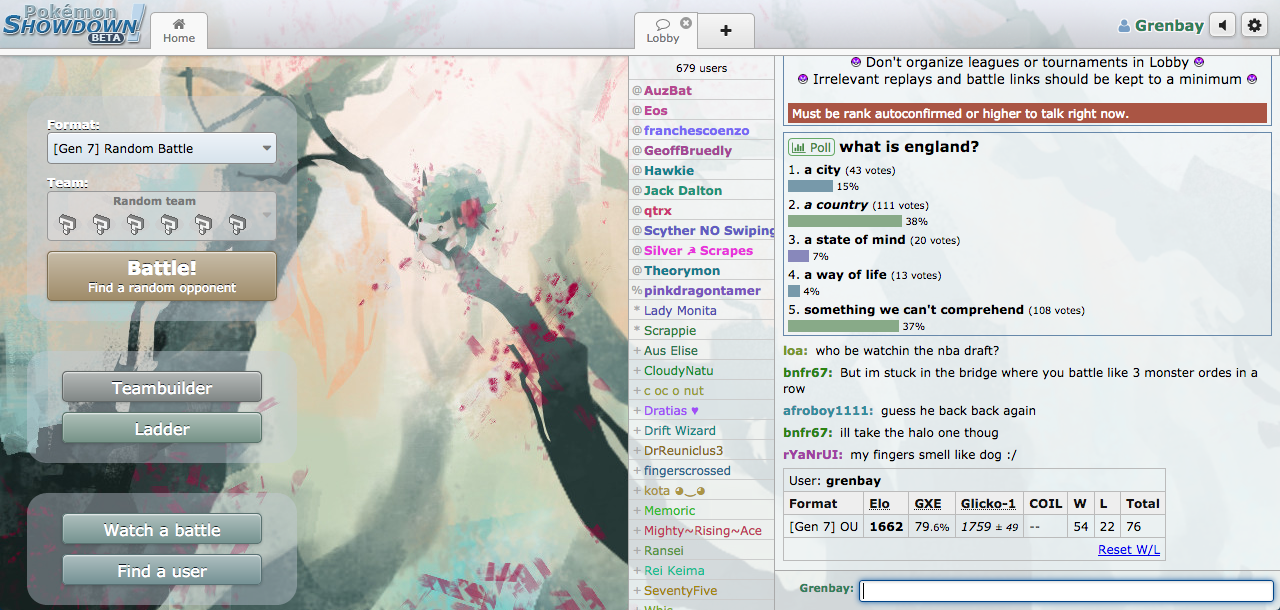The image size is (1280, 610).
Task: Click the plus icon to join a room
Action: pos(726,31)
